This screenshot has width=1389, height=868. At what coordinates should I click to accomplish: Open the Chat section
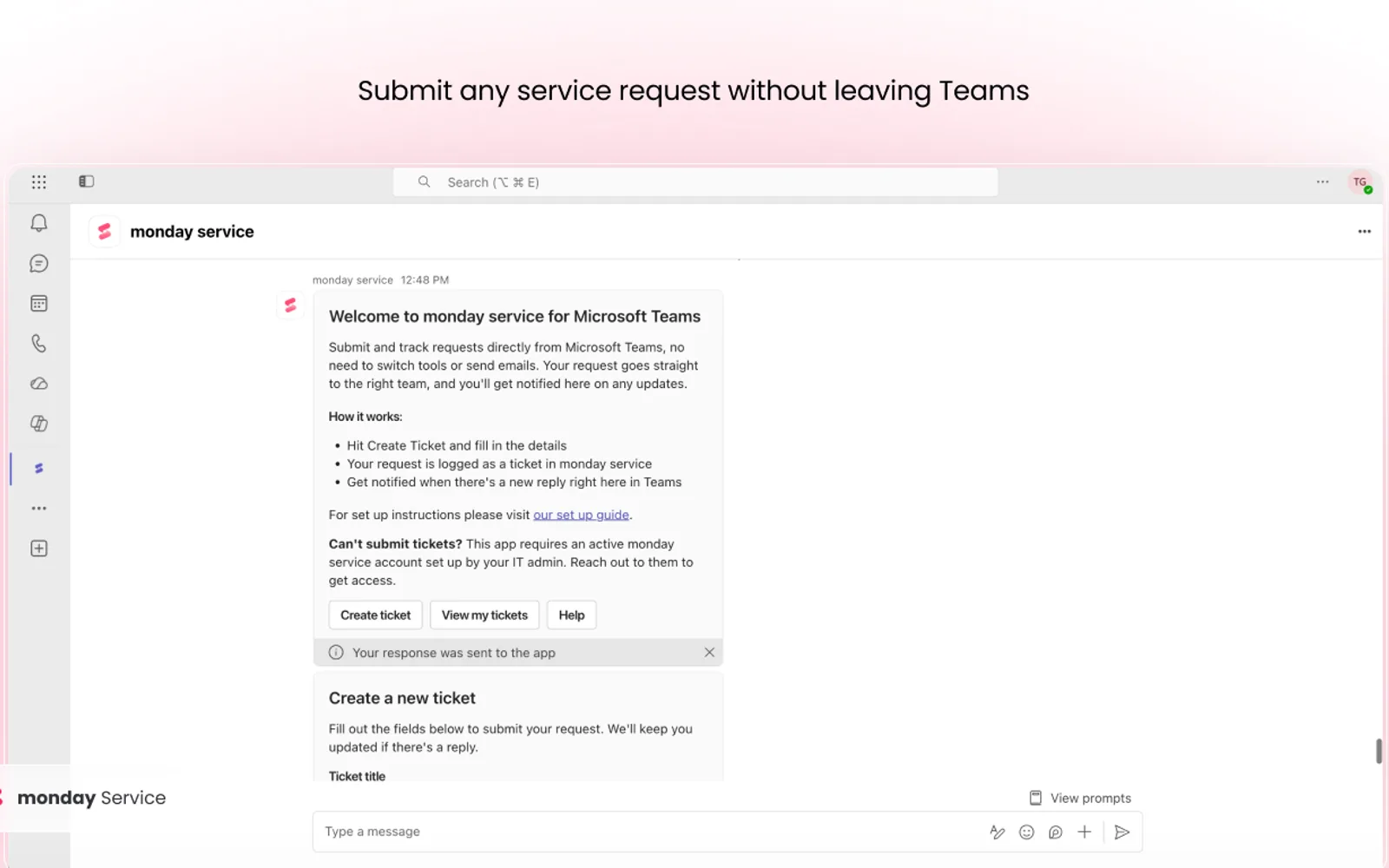click(x=39, y=263)
